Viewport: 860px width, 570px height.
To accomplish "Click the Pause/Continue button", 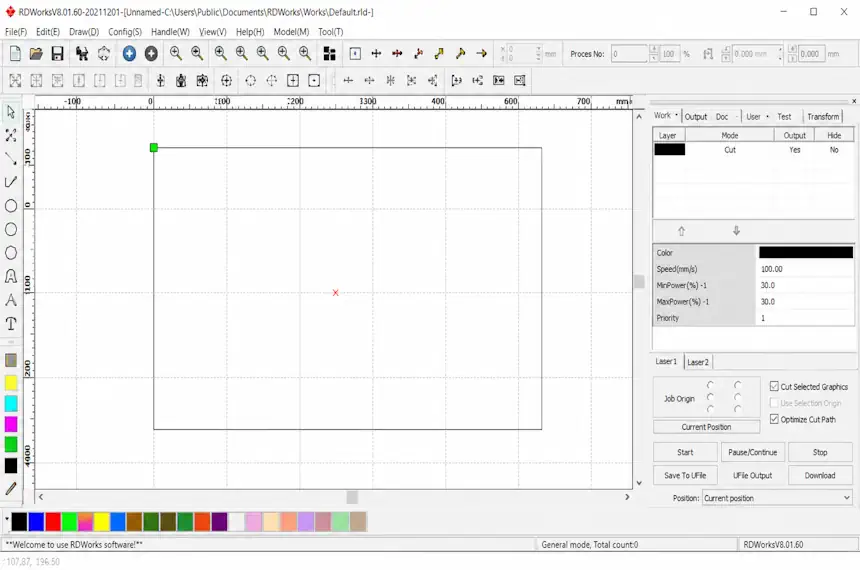I will click(752, 452).
